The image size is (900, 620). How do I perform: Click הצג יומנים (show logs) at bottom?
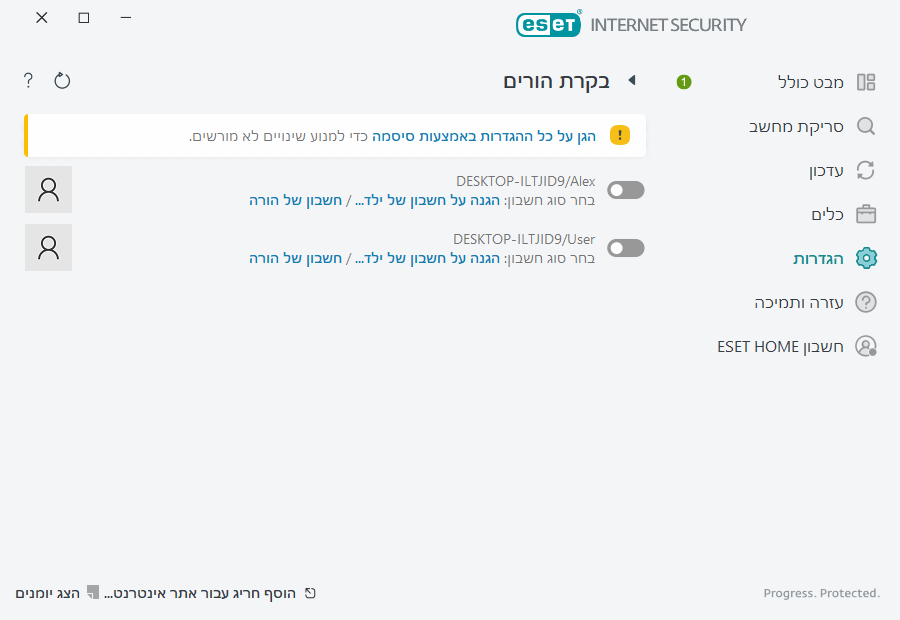[47, 593]
